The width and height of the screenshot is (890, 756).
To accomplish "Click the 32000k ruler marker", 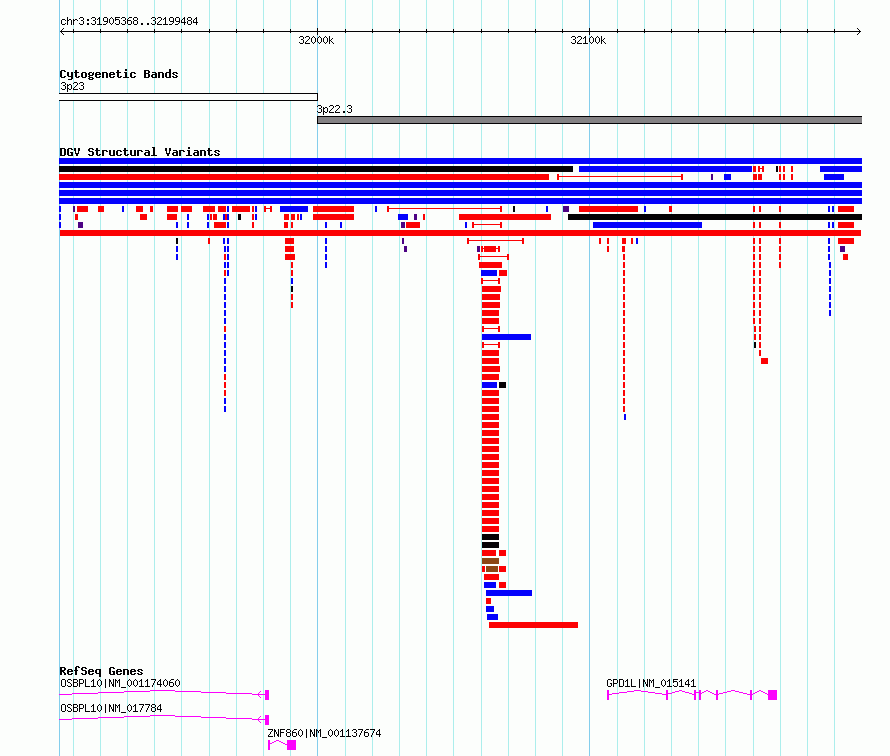I will 316,40.
